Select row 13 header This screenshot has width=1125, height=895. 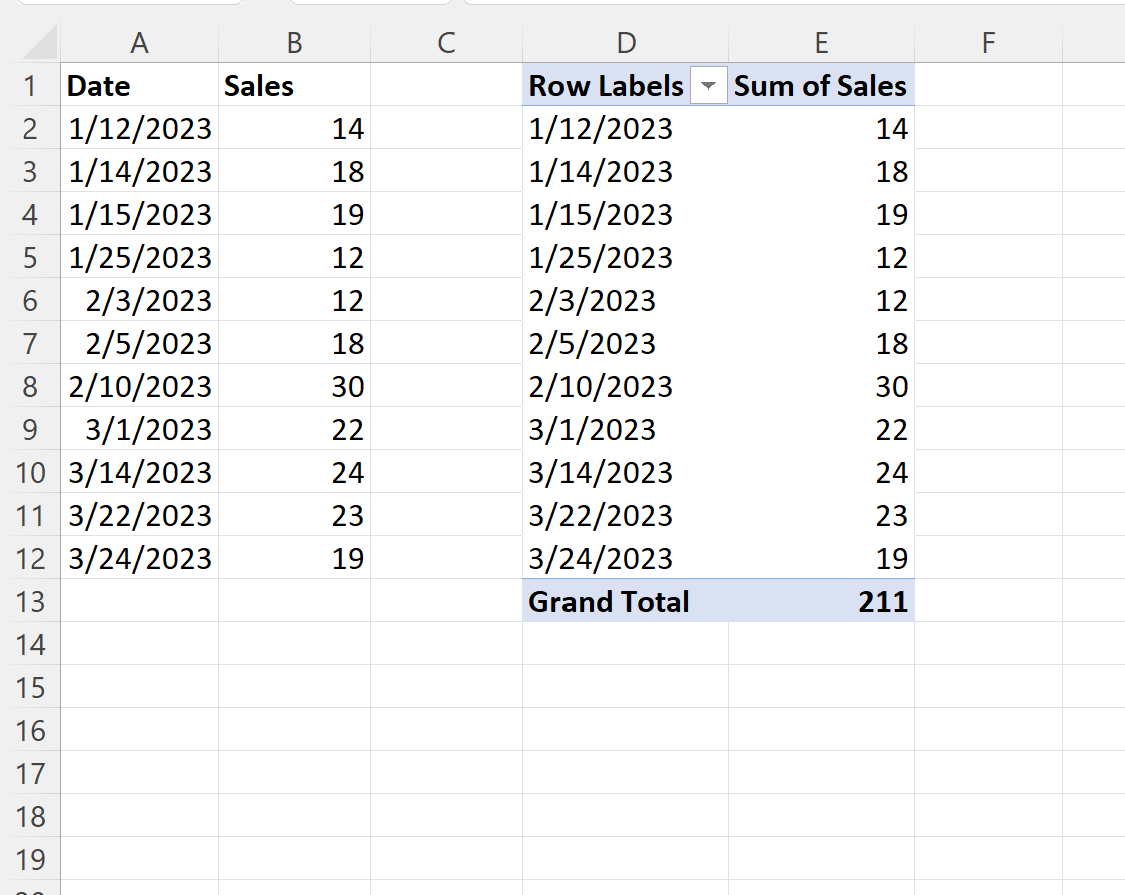pyautogui.click(x=31, y=601)
